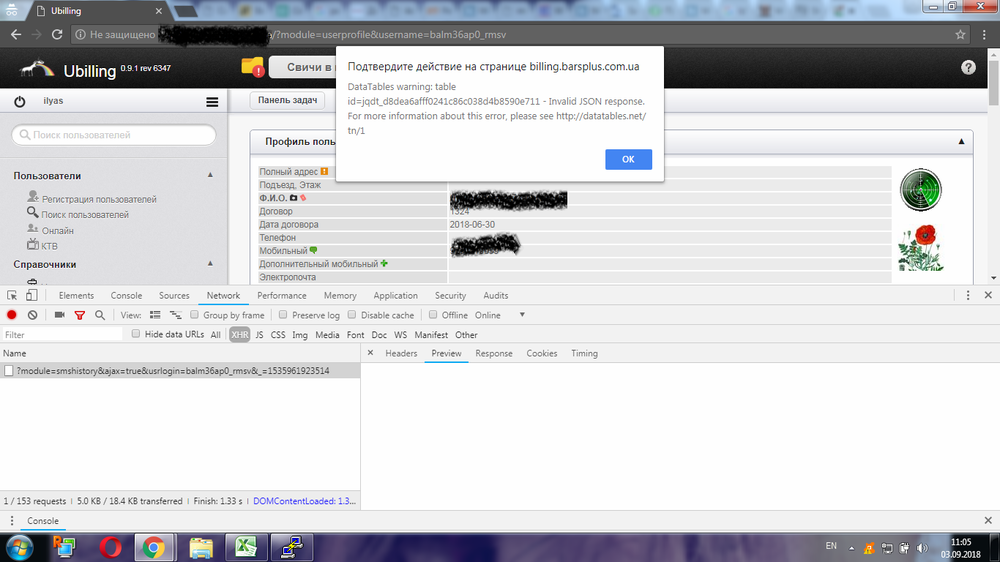Screen dimensions: 1000x562
Task: Open the Online network throttling dropdown
Action: coord(500,315)
